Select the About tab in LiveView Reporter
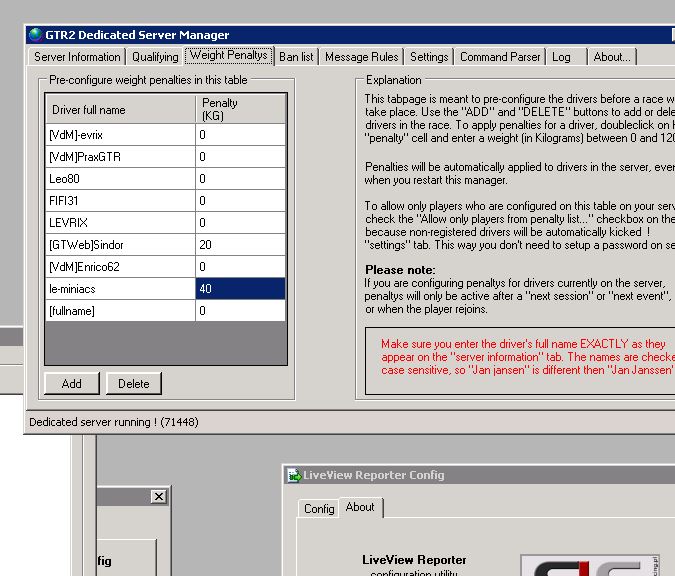The width and height of the screenshot is (675, 576). pos(360,507)
